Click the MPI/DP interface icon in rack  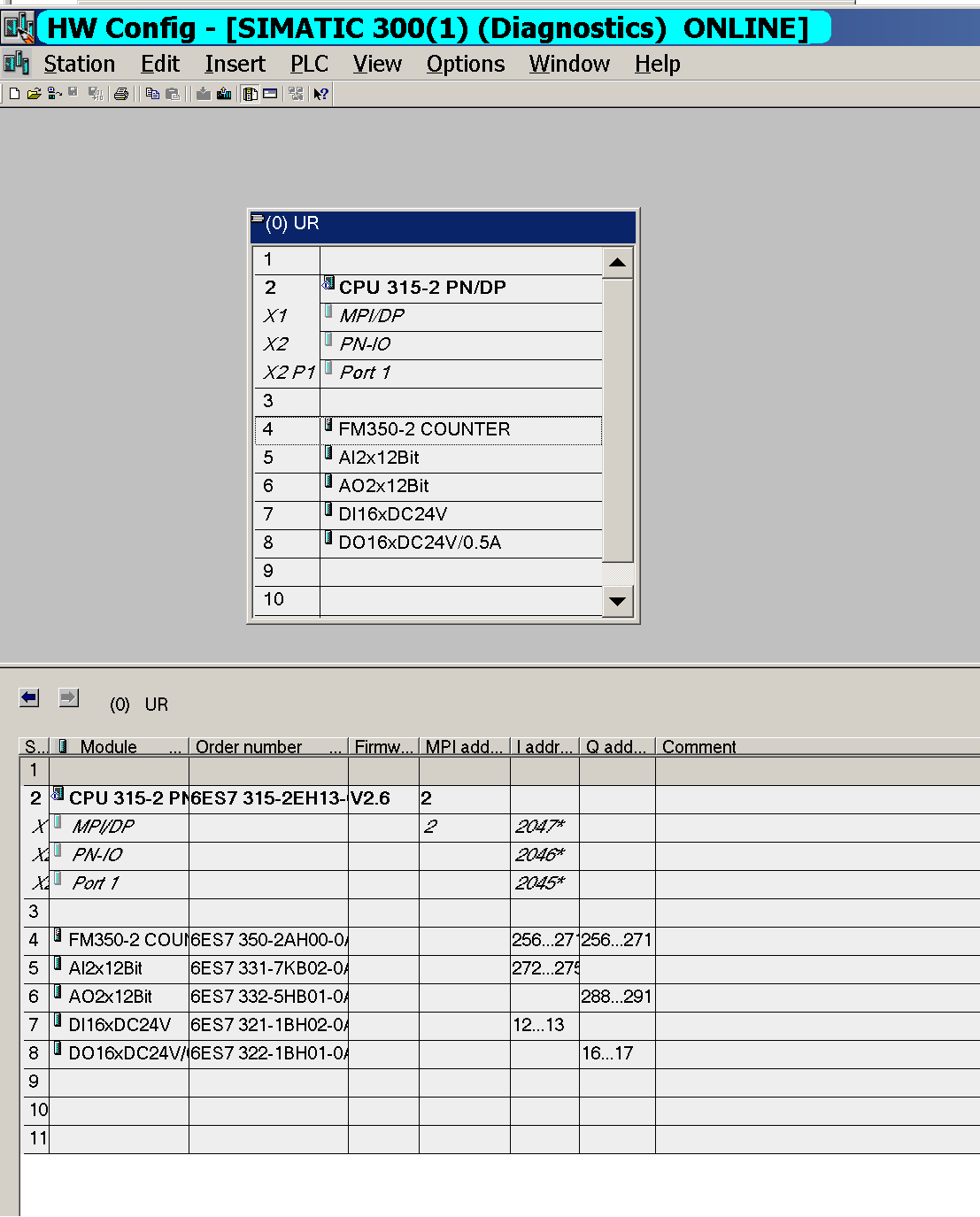click(328, 312)
